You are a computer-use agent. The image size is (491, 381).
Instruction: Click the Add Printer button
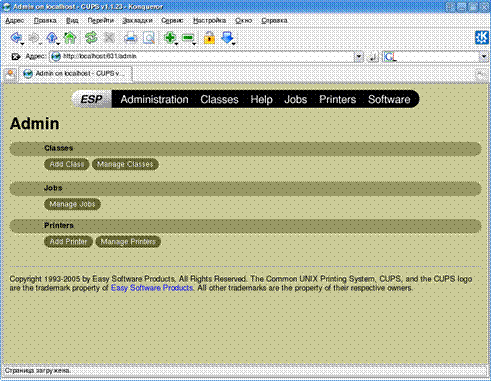[68, 242]
